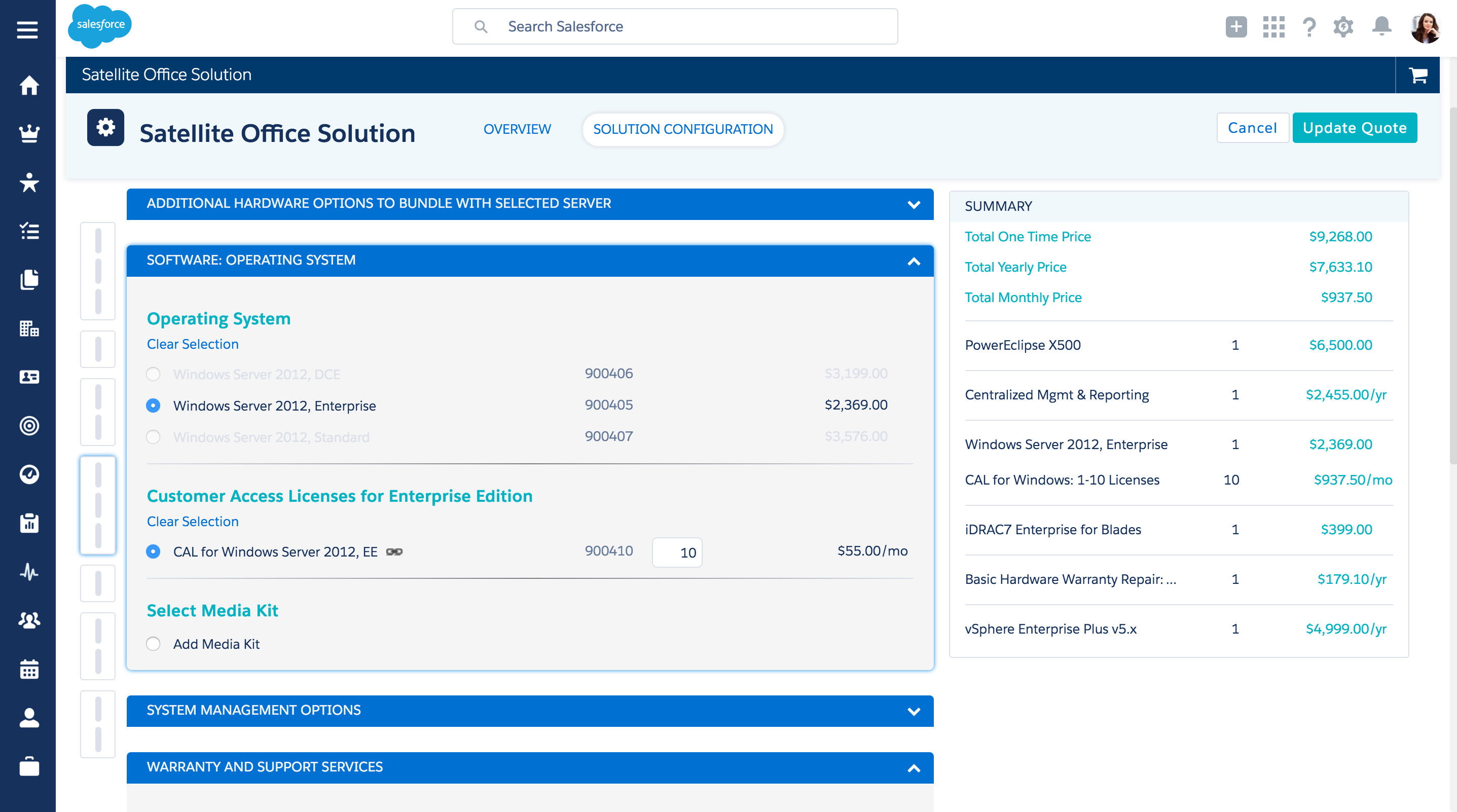The height and width of the screenshot is (812, 1457).
Task: Open the Dashboards gauge icon in sidebar
Action: (29, 474)
